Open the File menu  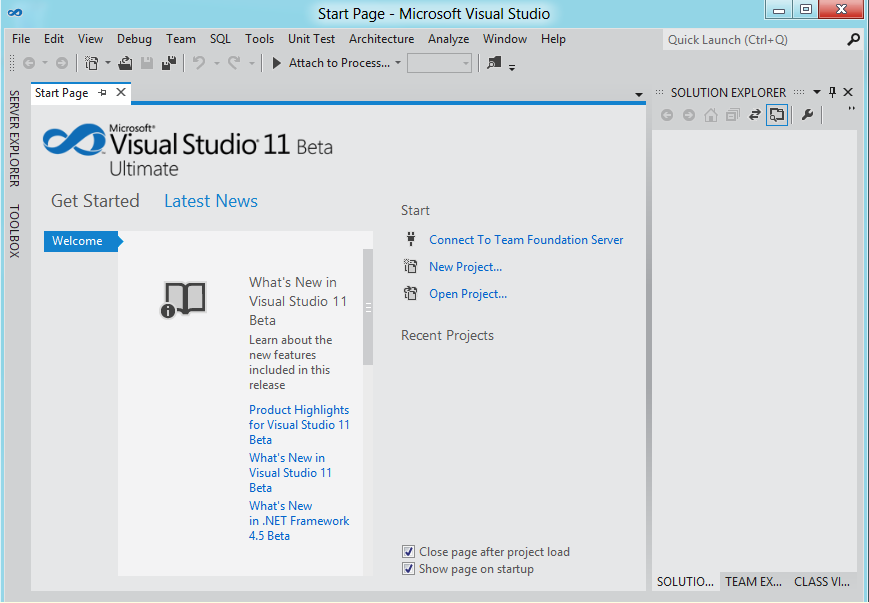click(x=21, y=39)
